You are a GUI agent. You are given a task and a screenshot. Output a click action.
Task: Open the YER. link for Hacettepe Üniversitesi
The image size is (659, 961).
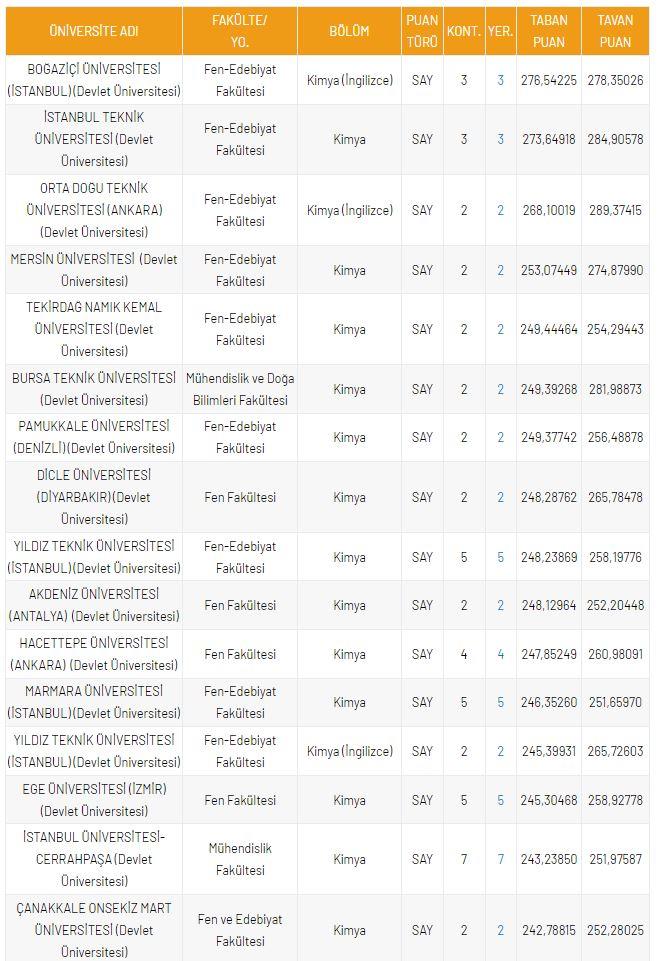(x=501, y=654)
